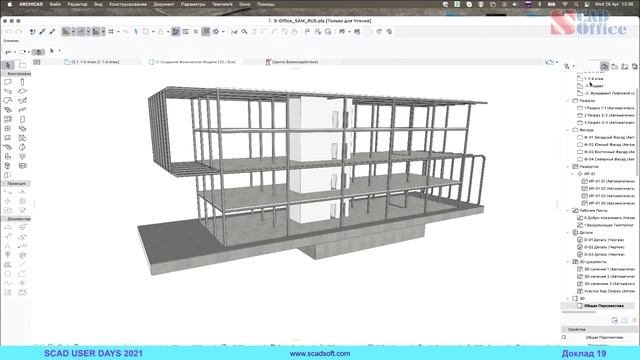
Task: Open -1. Подвал story in Navigator
Action: coord(591,86)
